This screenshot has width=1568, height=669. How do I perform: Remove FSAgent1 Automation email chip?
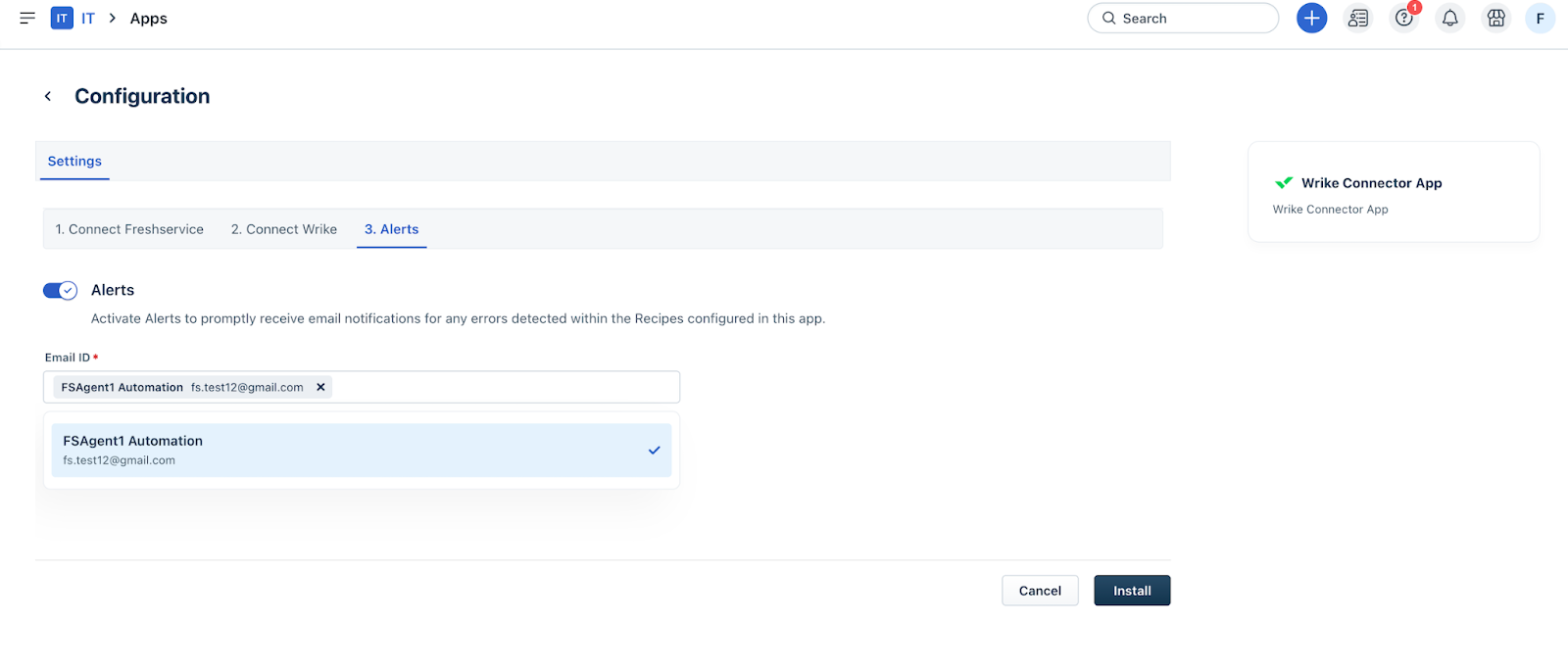[320, 387]
